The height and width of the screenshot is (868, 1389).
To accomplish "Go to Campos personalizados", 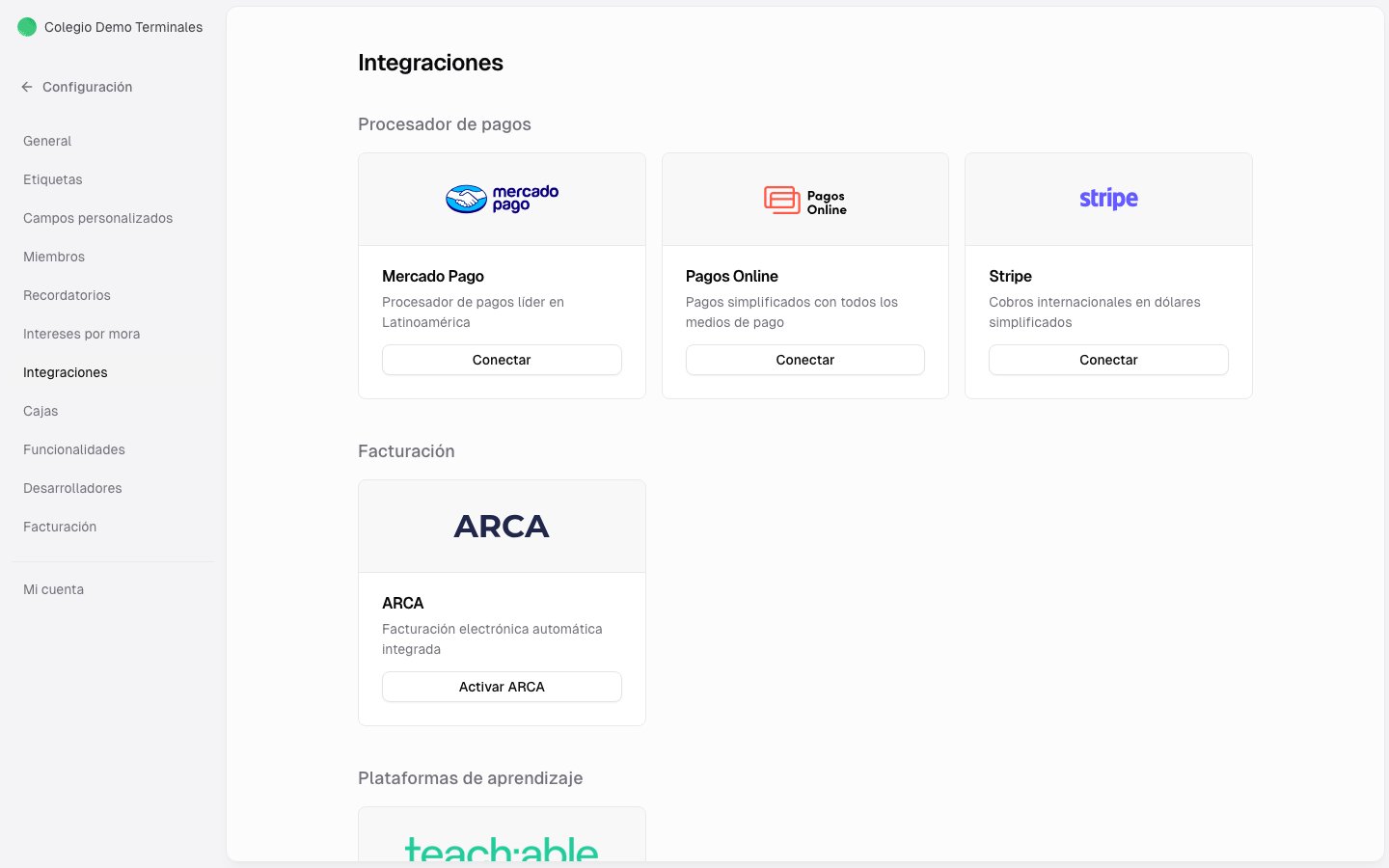I will coord(98,218).
